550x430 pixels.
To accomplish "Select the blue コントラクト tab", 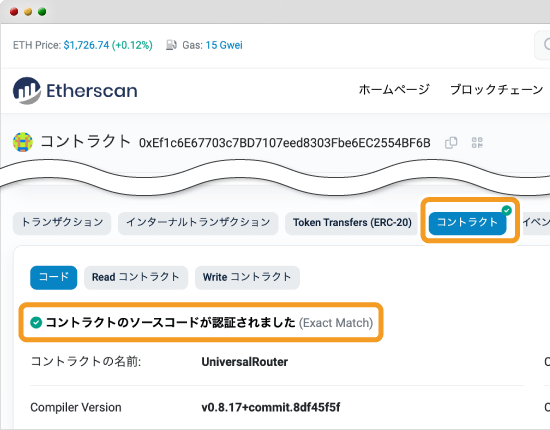I will tap(467, 223).
